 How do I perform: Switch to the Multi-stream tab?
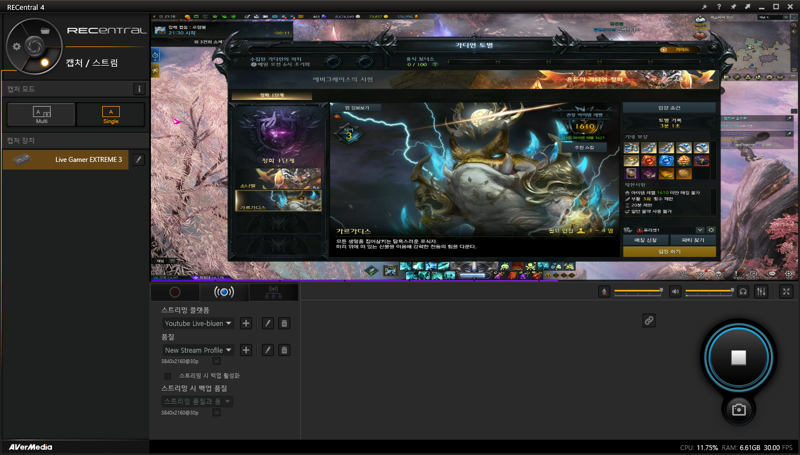[x=273, y=292]
